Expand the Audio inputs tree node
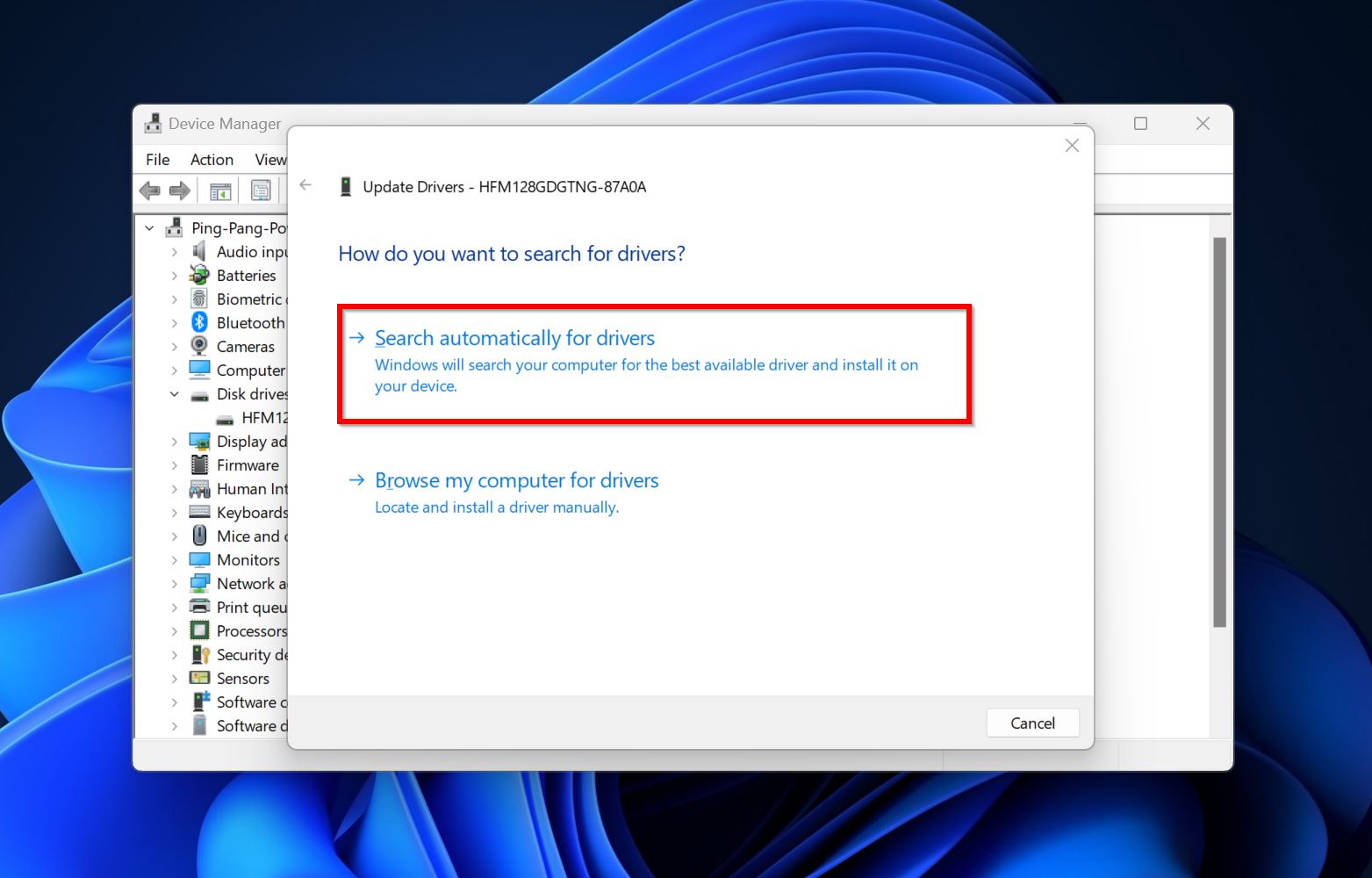 [175, 252]
